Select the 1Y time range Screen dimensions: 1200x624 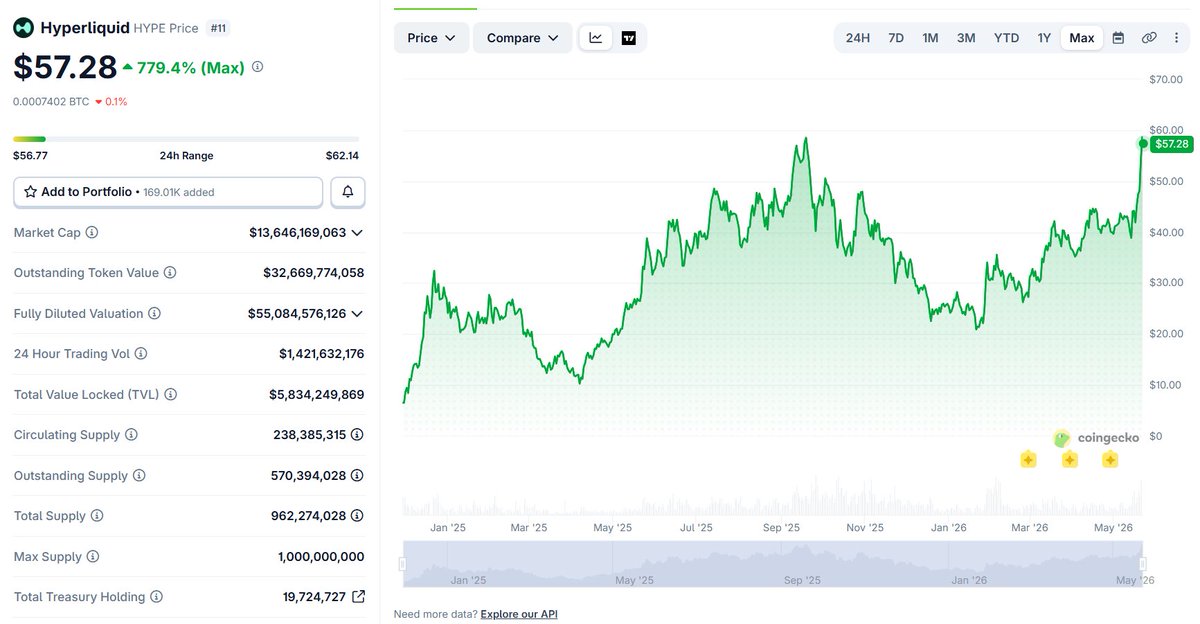click(x=1044, y=38)
